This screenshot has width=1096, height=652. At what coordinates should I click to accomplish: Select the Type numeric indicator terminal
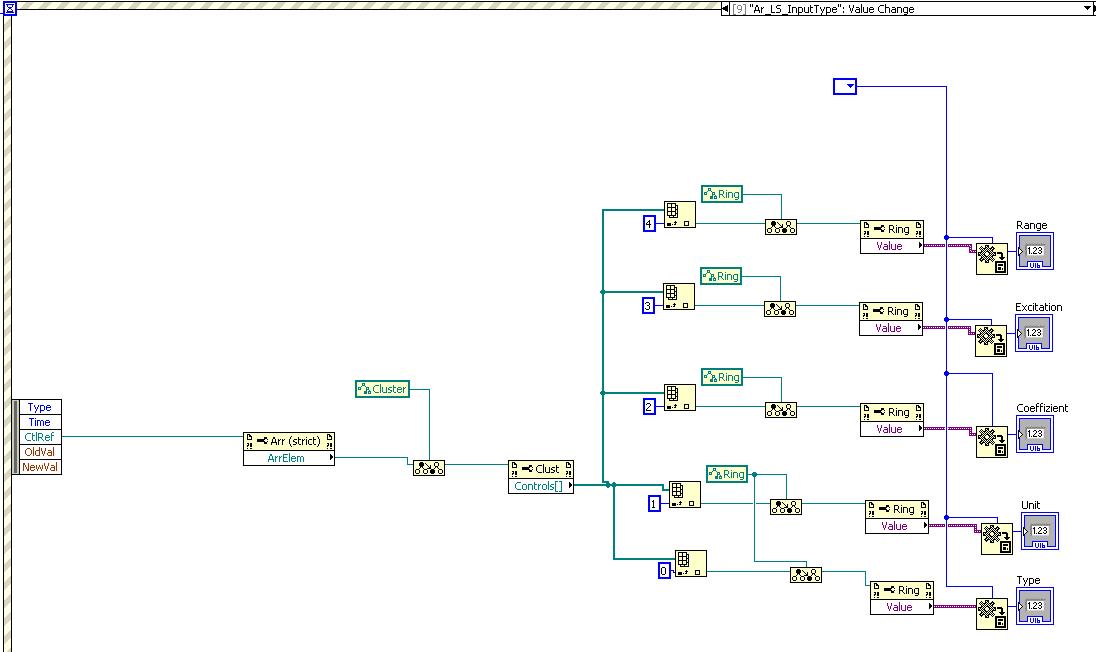1034,607
